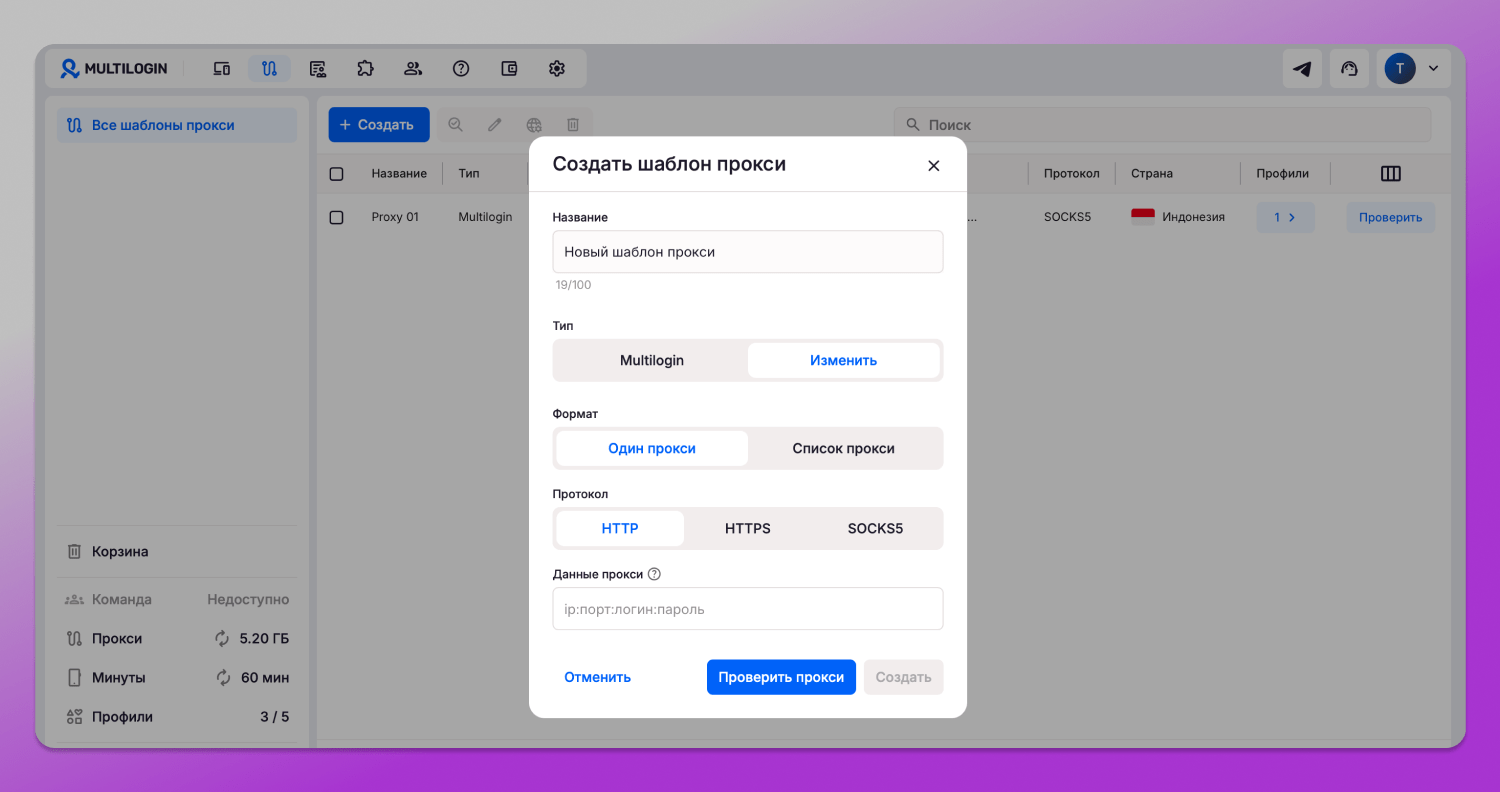Click the Профили column header
The image size is (1500, 792).
coord(1283,174)
